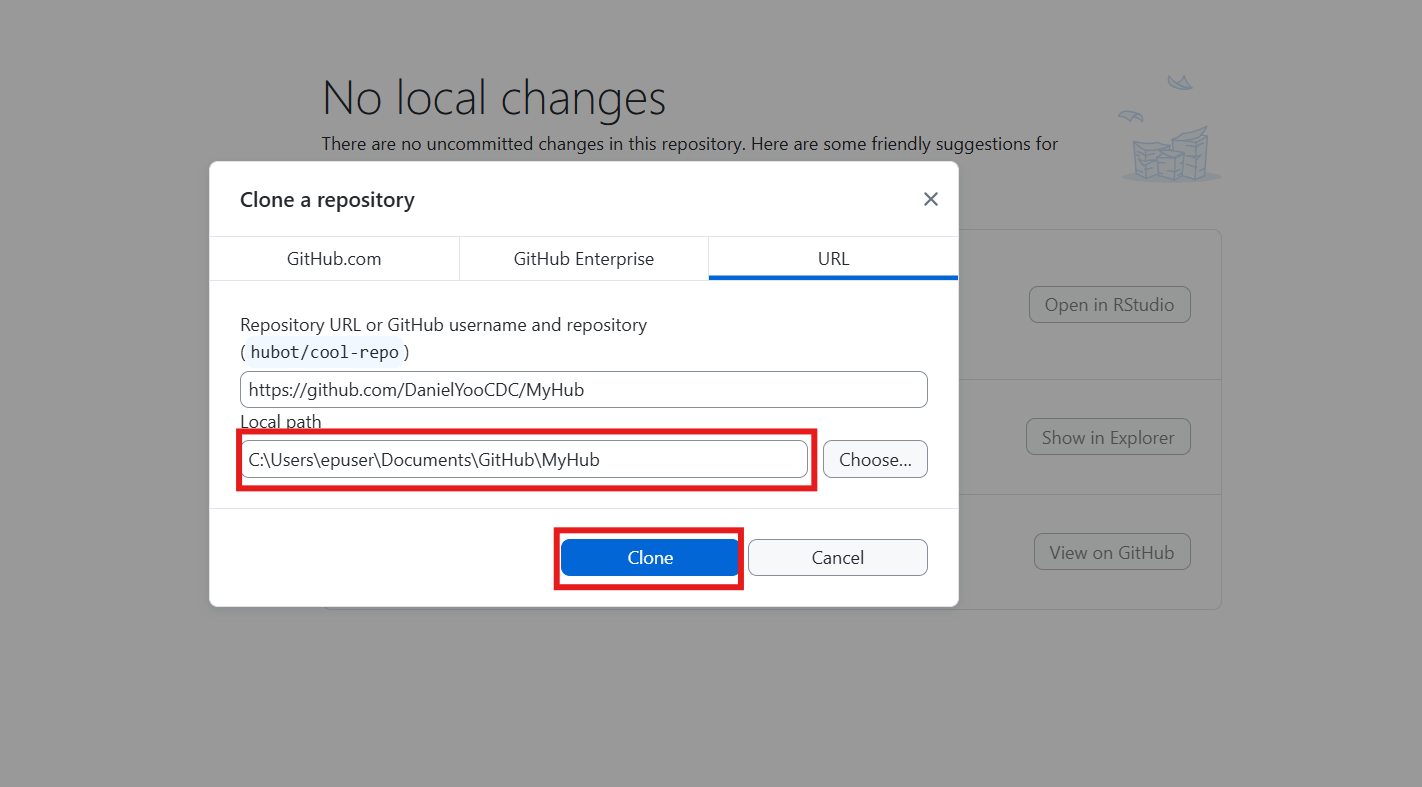
Task: Click the Clone a repository title
Action: (327, 200)
